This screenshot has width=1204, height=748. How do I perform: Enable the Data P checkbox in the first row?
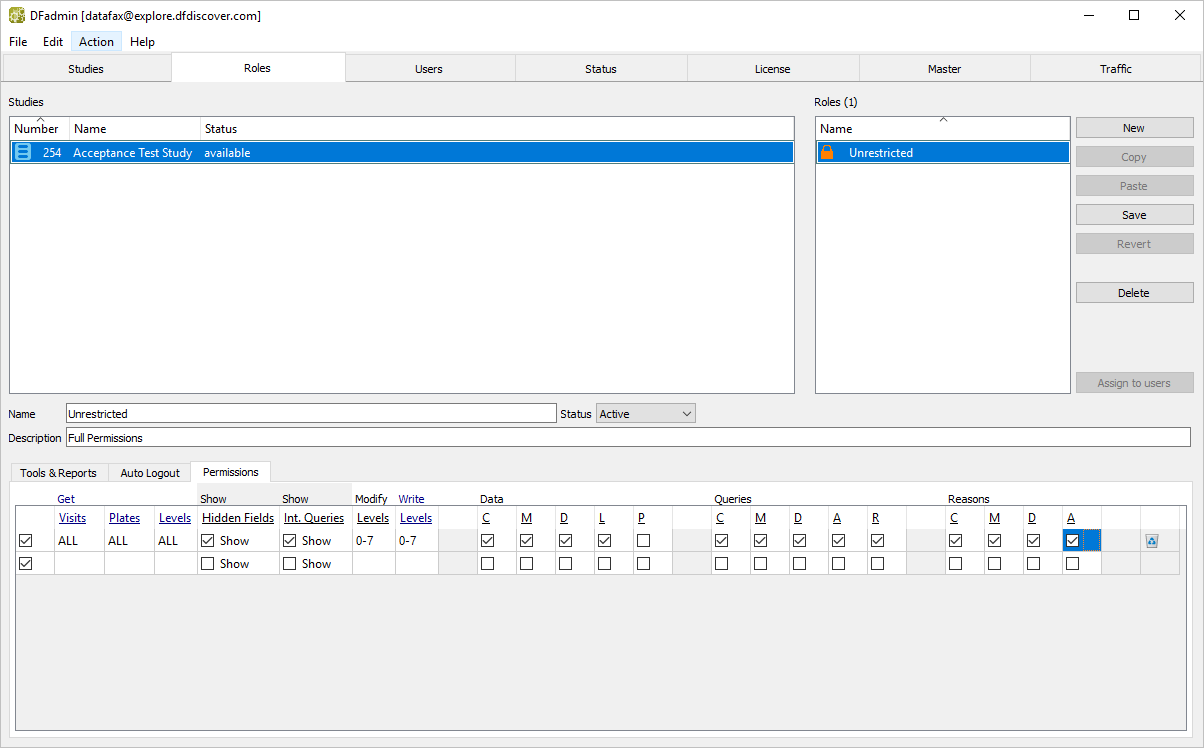pos(643,541)
